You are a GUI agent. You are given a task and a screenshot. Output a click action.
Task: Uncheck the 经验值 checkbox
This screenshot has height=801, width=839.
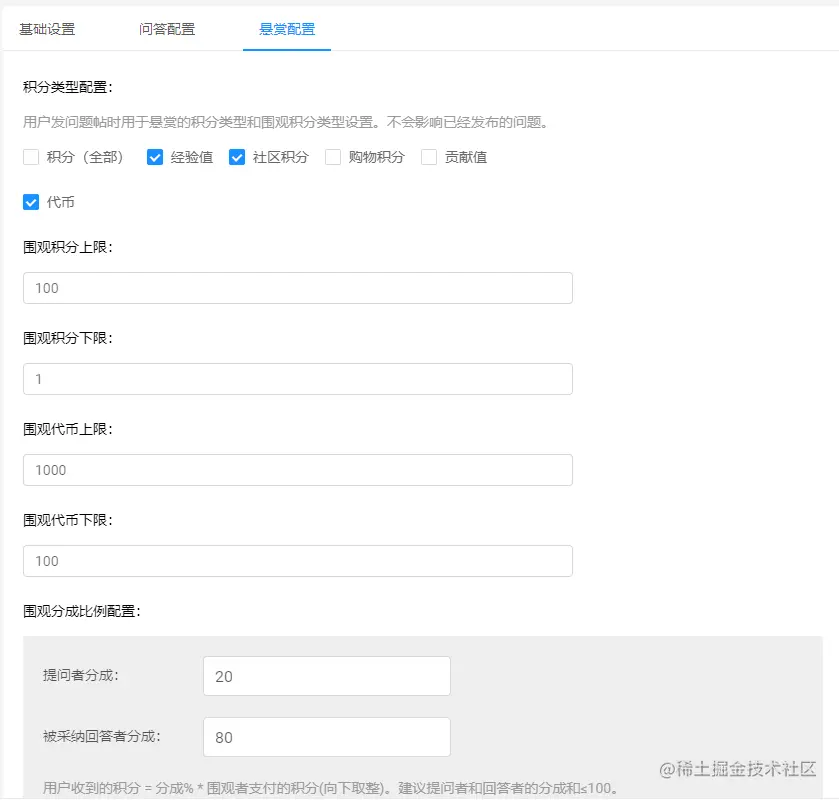[x=155, y=157]
